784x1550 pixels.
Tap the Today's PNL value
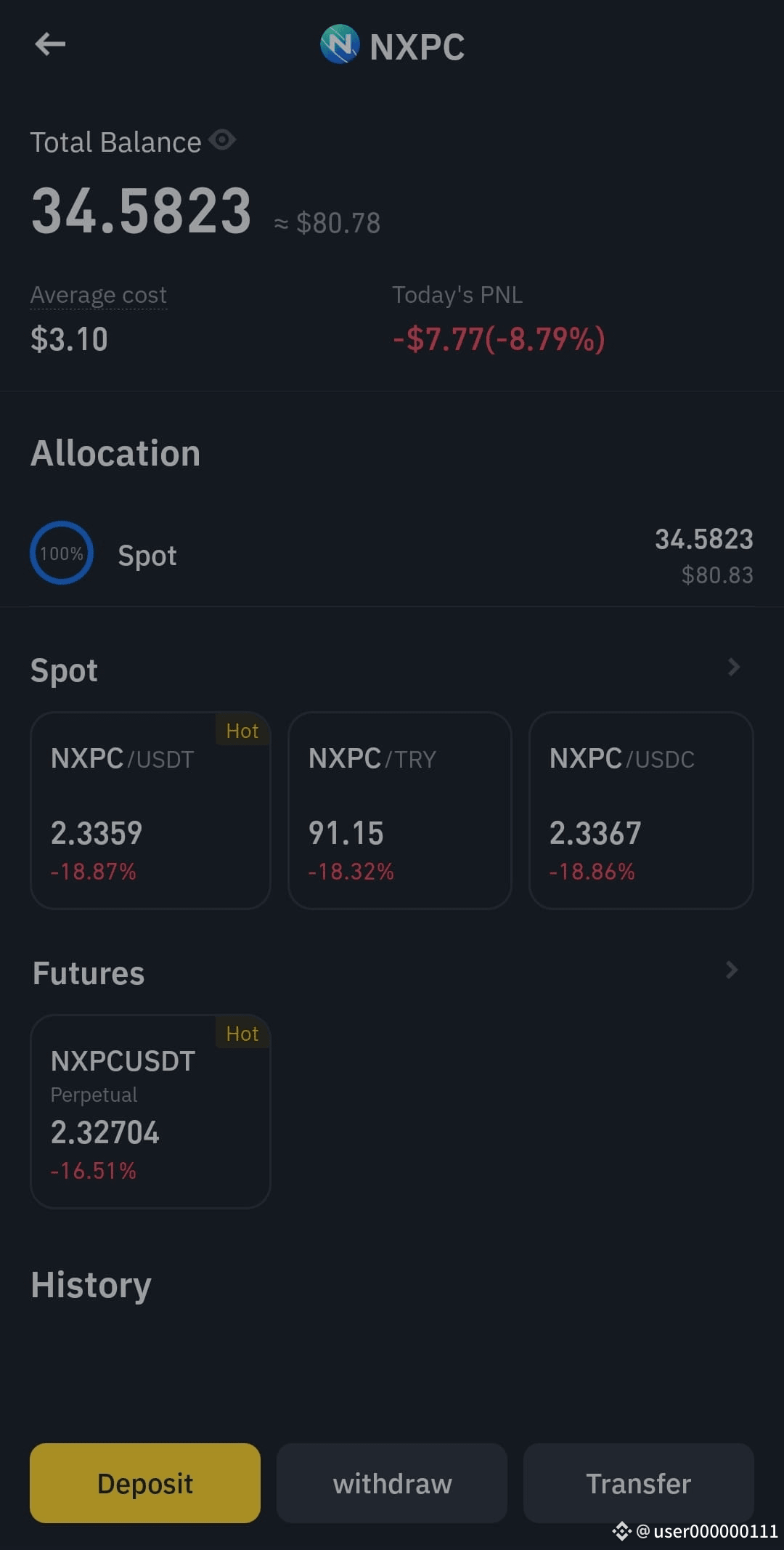[x=499, y=339]
